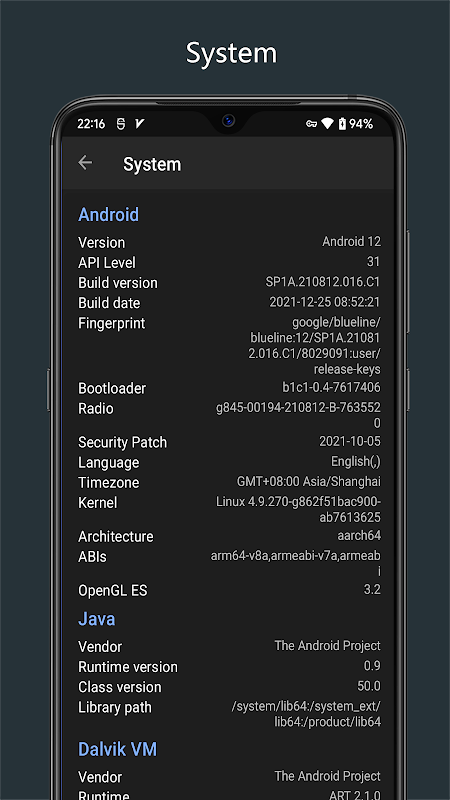Screen dimensions: 450x800
Task: Select the value English(,)
Action: pos(356,462)
